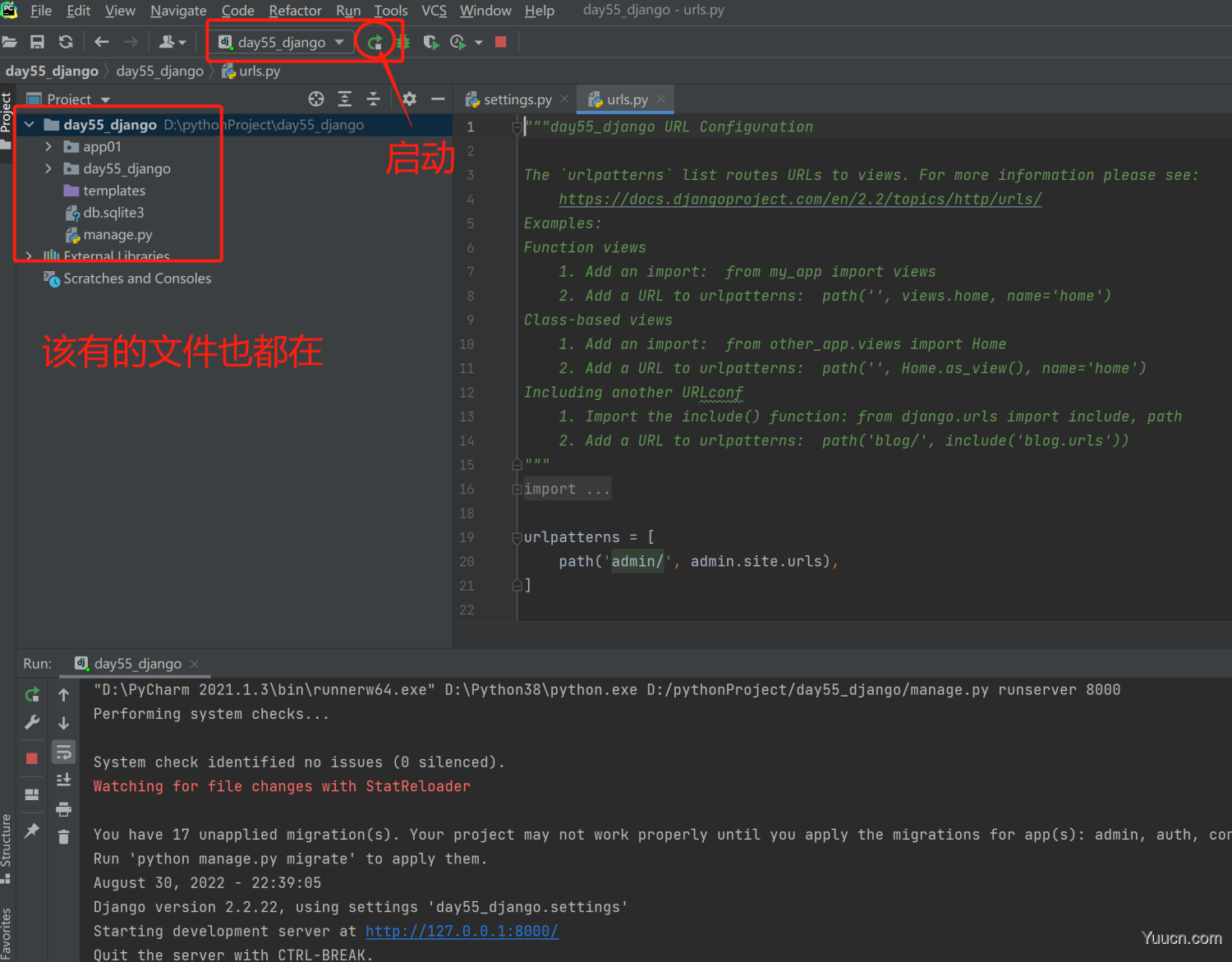Close the urls.py tab
Image resolution: width=1232 pixels, height=962 pixels.
tap(661, 99)
